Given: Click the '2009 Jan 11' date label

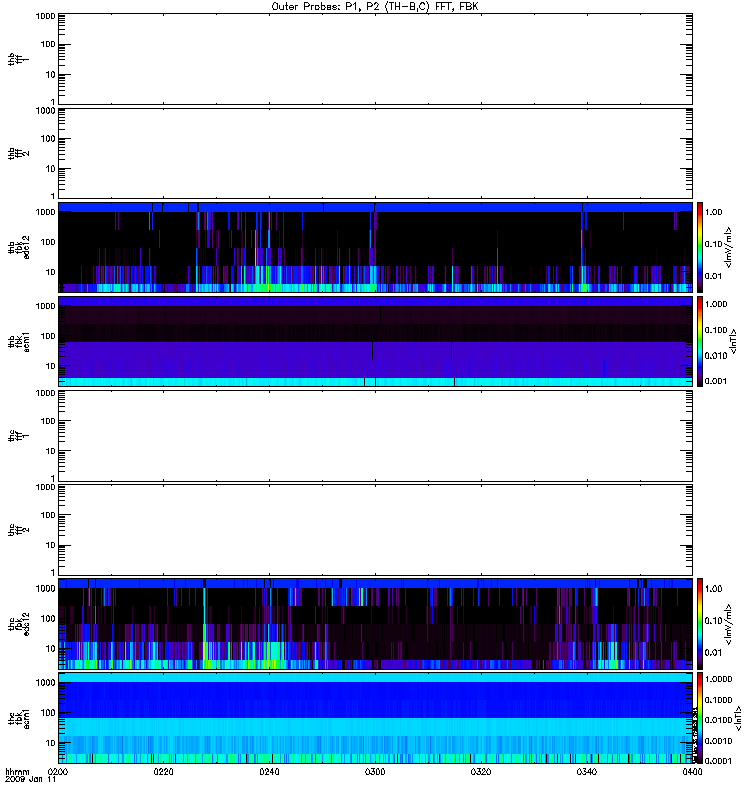Looking at the screenshot, I should tap(30, 779).
